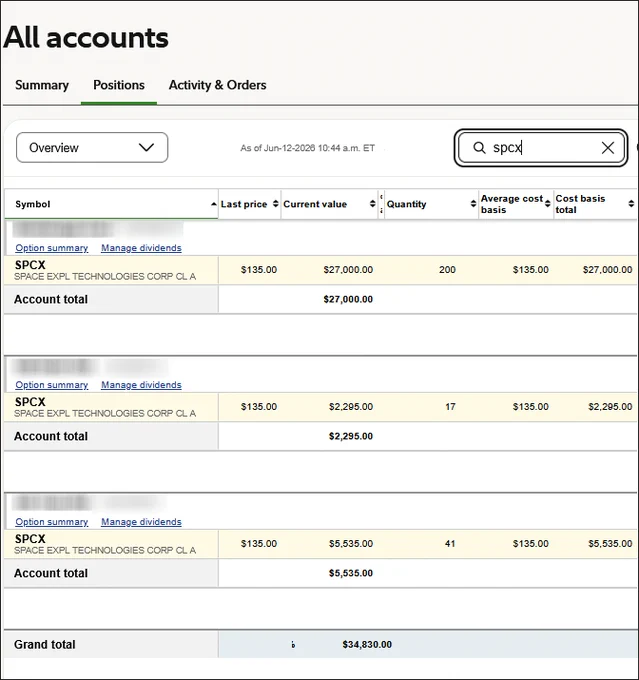Viewport: 639px width, 680px height.
Task: Select the SPCX symbol in the $5,535.00 row
Action: click(30, 539)
